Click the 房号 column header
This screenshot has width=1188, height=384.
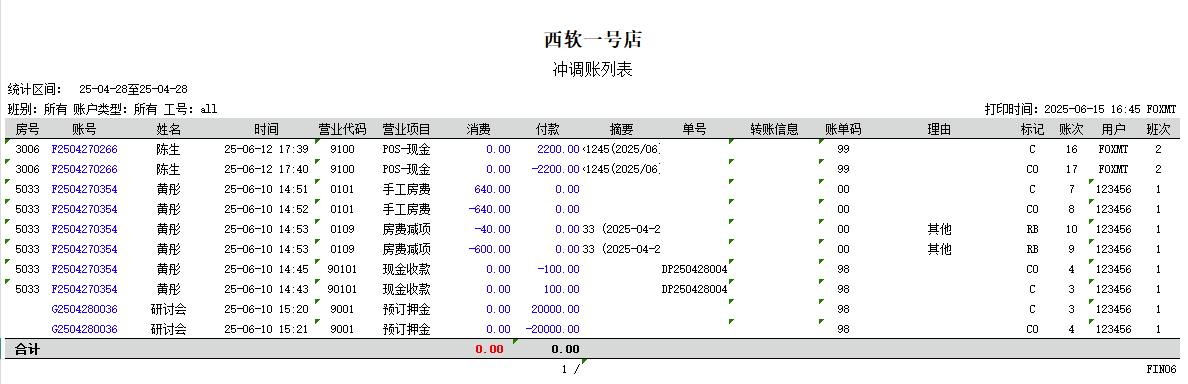coord(27,129)
